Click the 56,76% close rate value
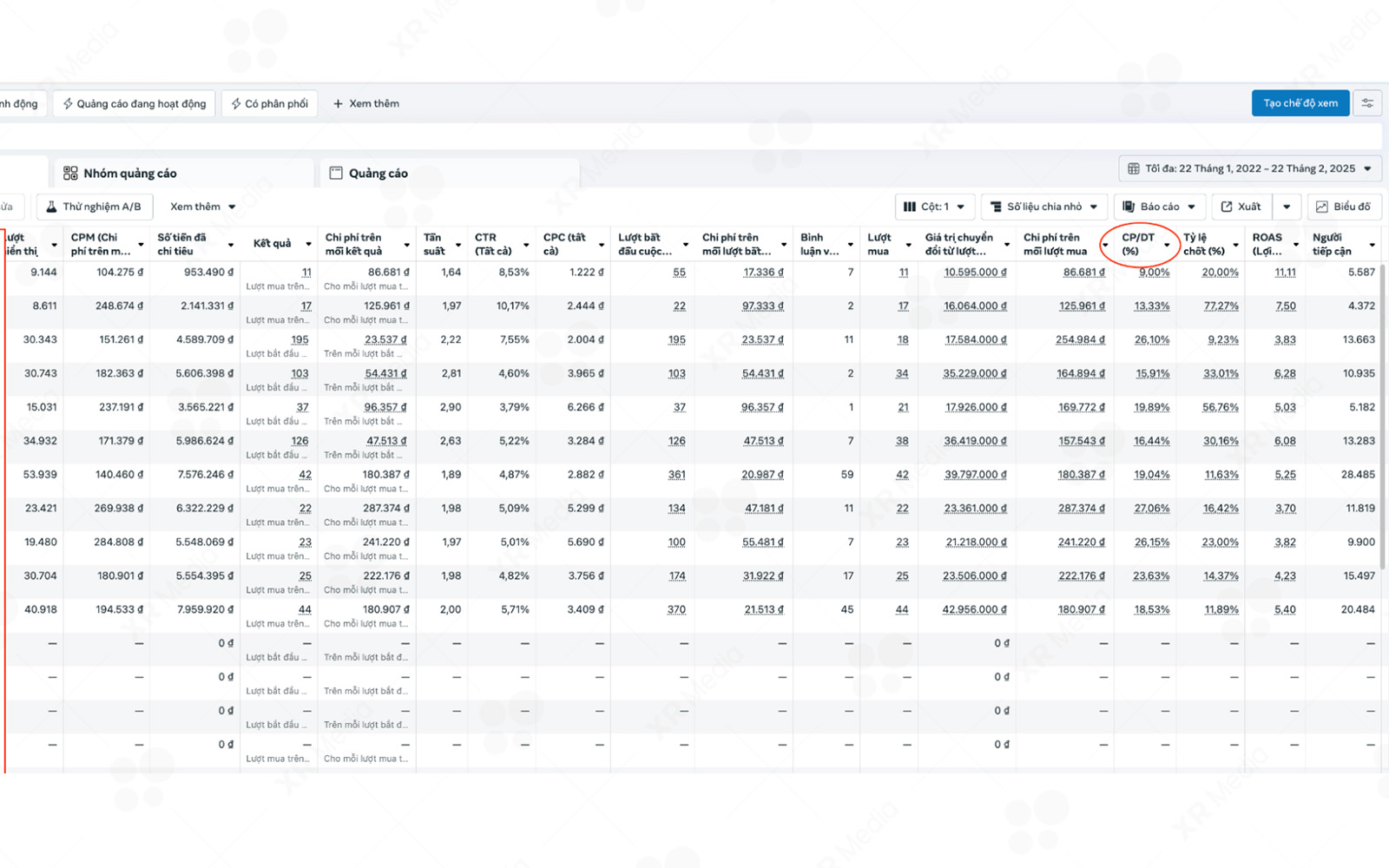Image resolution: width=1389 pixels, height=868 pixels. [1221, 408]
